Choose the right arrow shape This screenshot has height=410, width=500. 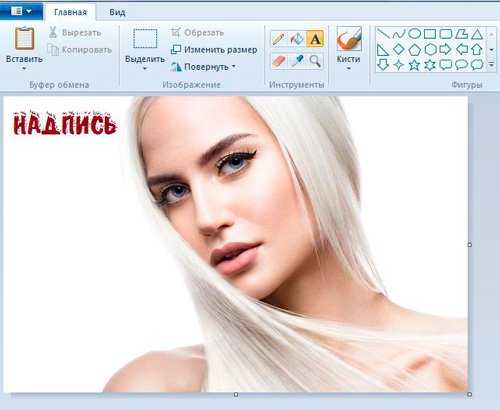point(445,49)
